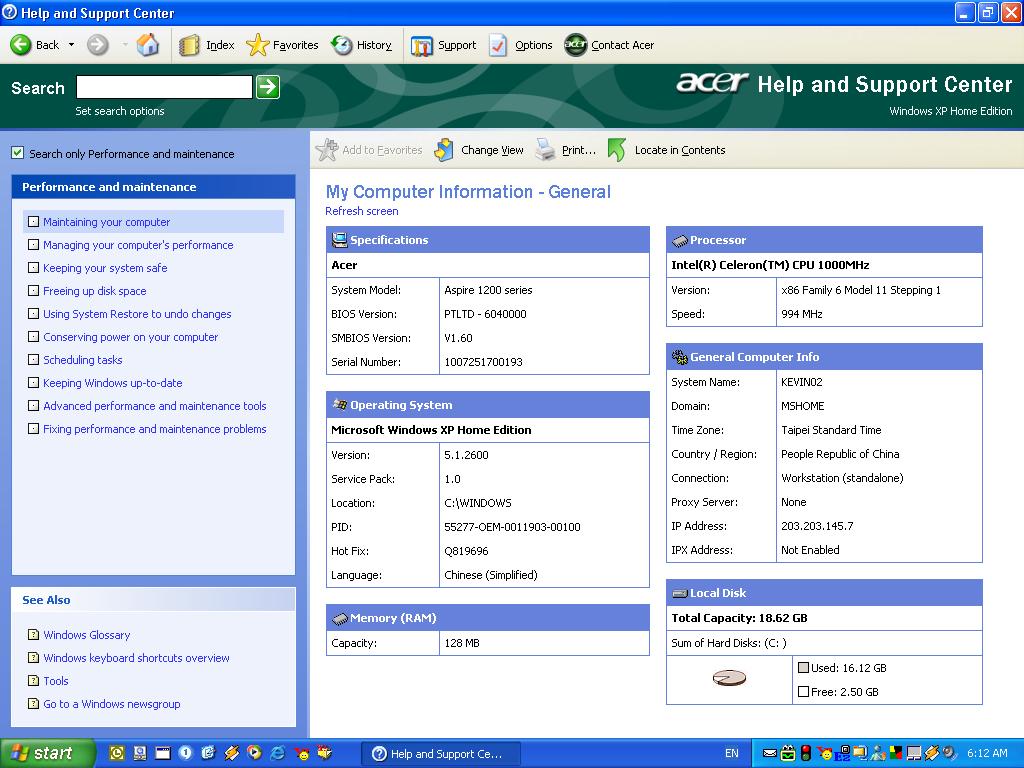Click the green search arrow button
This screenshot has height=768, width=1024.
click(267, 87)
